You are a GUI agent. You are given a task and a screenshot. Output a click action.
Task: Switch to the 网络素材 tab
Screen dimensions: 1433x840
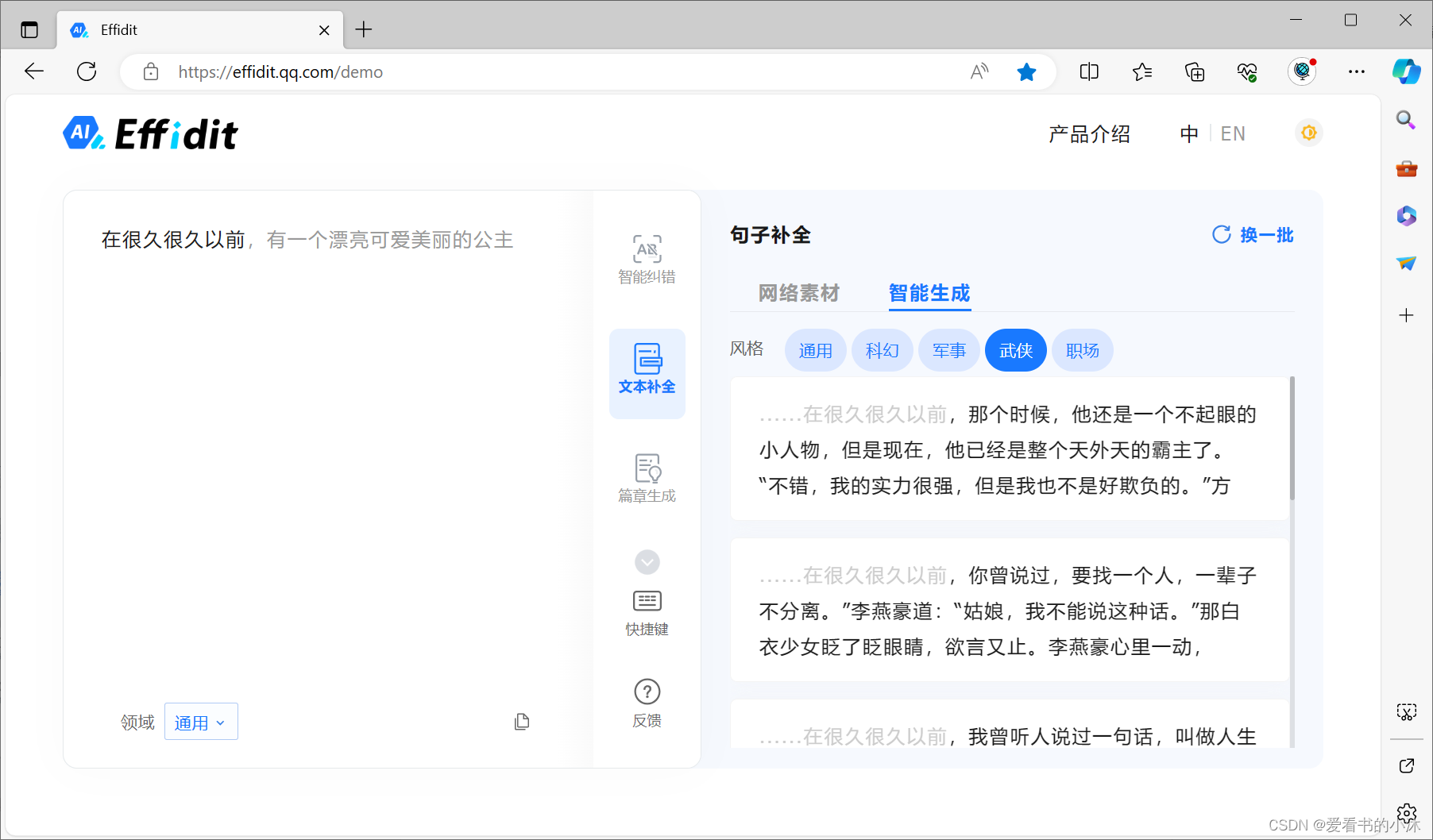click(x=798, y=293)
